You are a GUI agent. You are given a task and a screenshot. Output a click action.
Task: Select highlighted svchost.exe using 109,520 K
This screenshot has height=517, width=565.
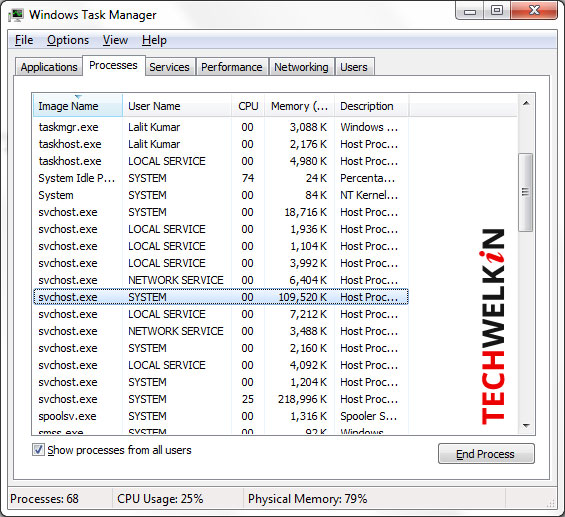click(221, 297)
